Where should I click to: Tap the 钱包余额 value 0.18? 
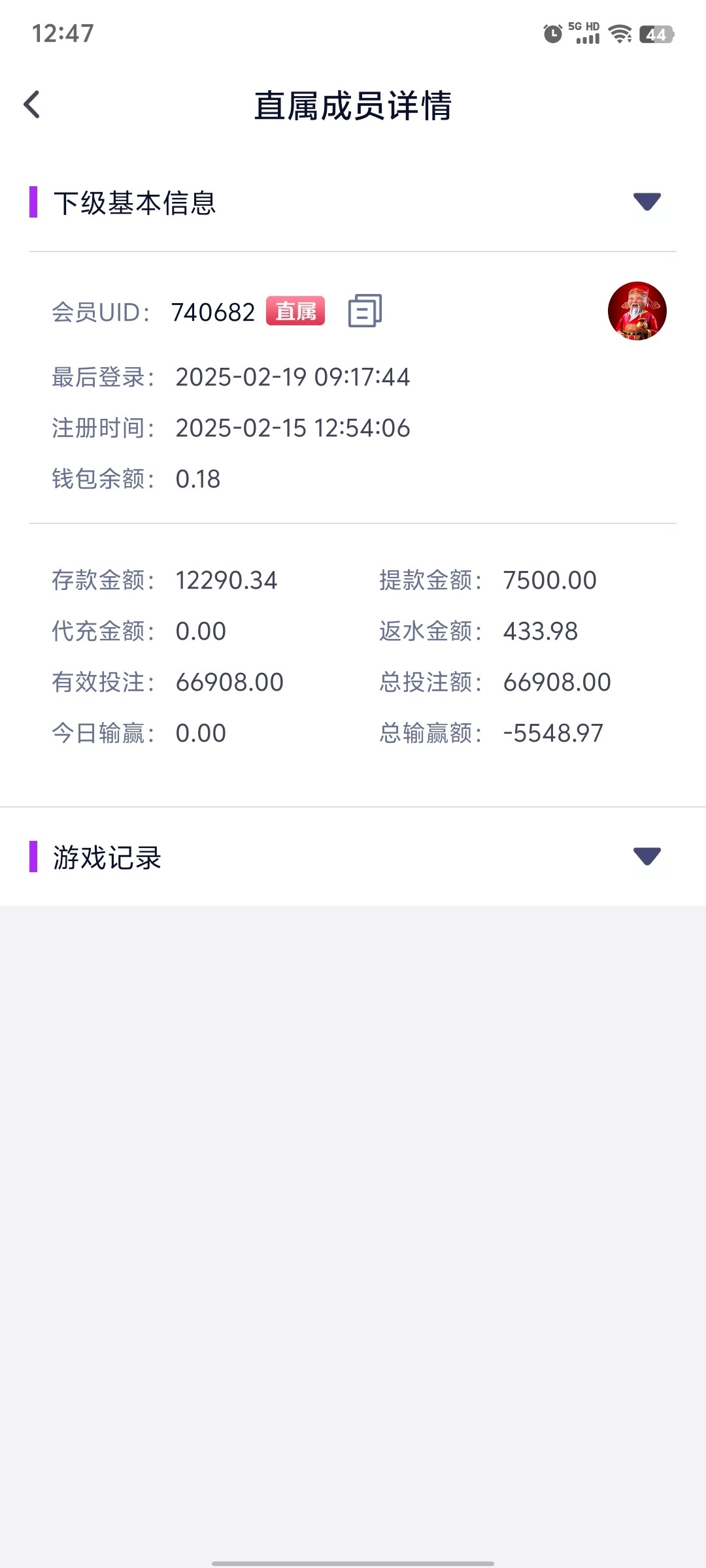pos(198,479)
